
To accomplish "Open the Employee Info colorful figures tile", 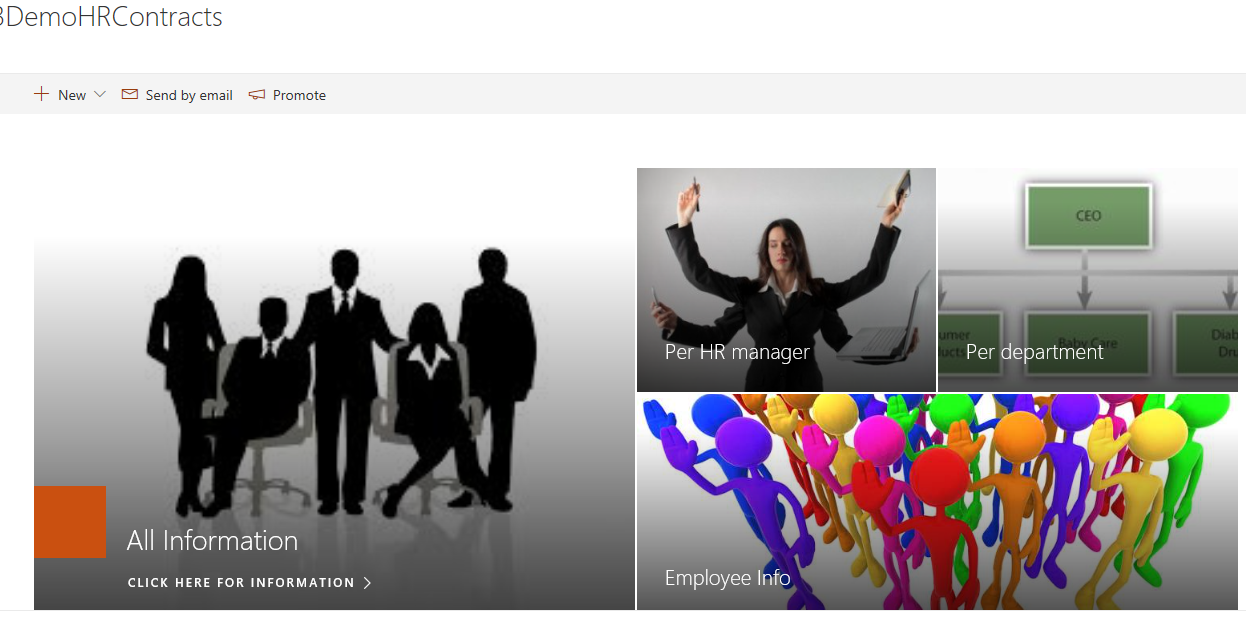I will coord(937,502).
